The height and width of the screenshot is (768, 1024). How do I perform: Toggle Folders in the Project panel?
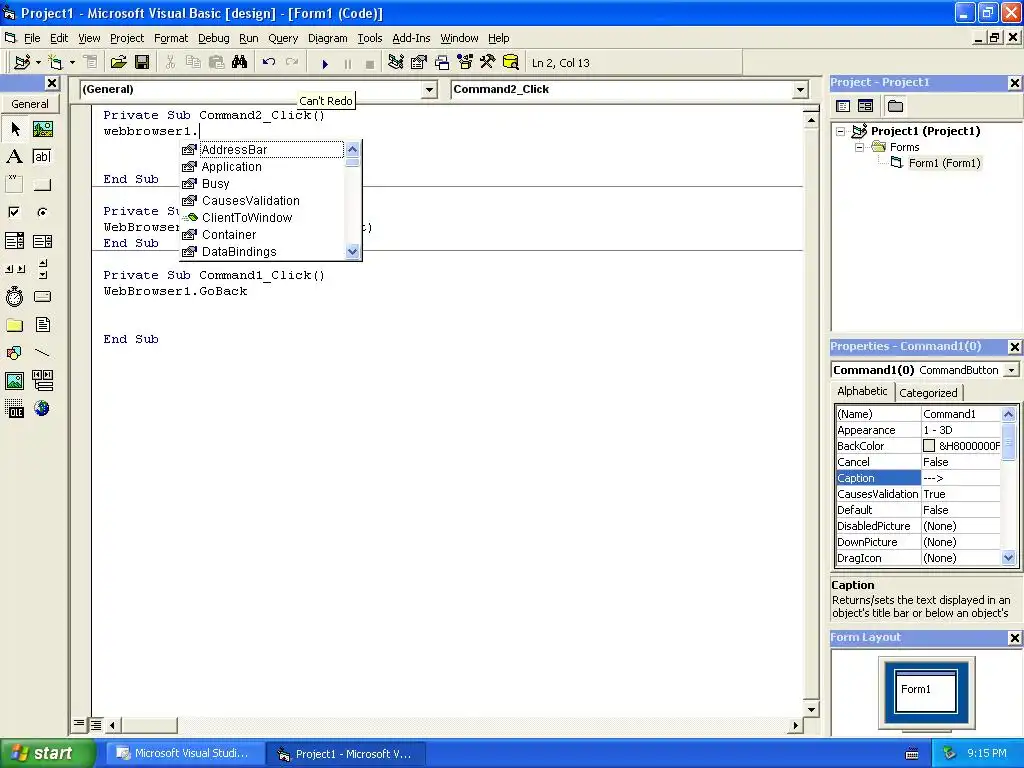(895, 106)
